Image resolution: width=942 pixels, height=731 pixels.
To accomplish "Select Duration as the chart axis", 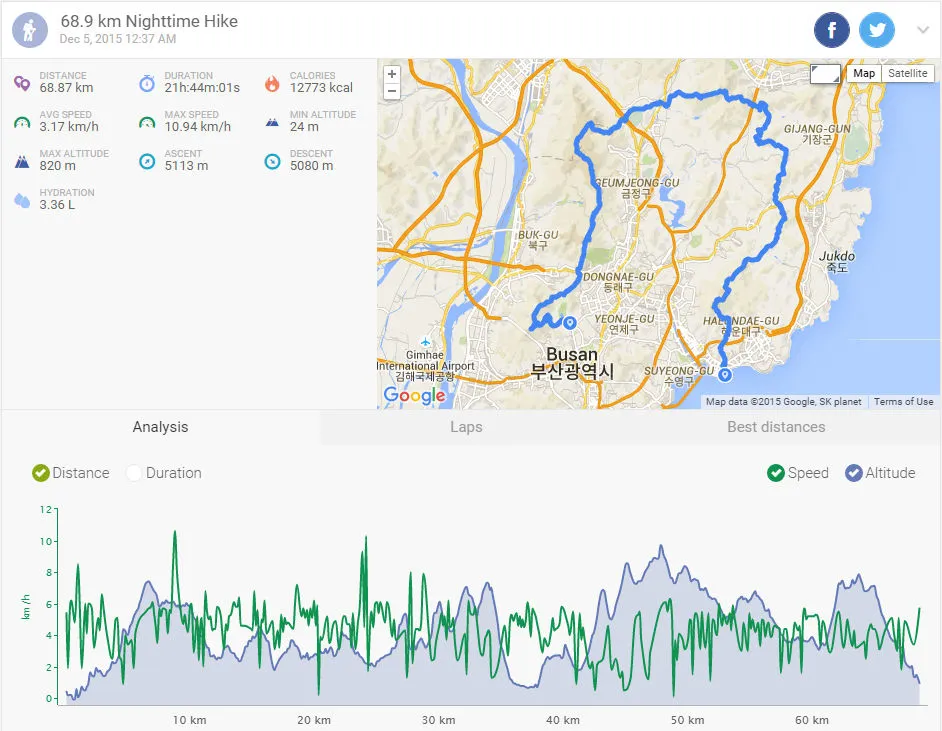I will 133,473.
